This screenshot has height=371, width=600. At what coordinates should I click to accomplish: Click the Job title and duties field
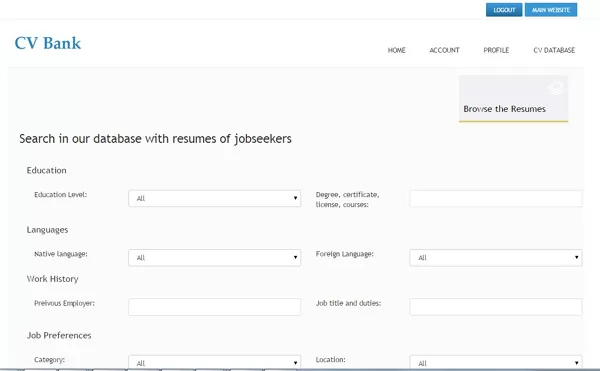(x=496, y=307)
